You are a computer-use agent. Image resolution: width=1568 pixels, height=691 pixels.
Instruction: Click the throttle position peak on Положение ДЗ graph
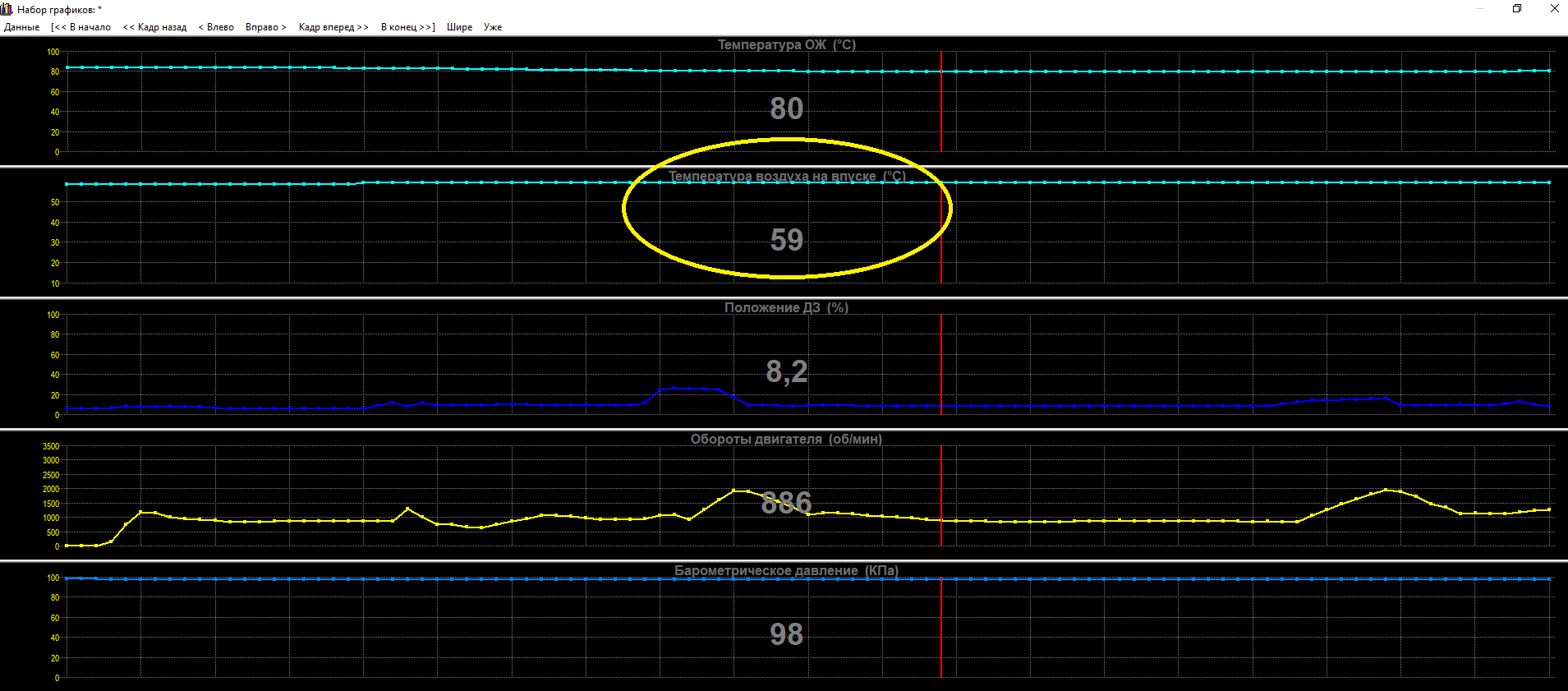(x=675, y=387)
